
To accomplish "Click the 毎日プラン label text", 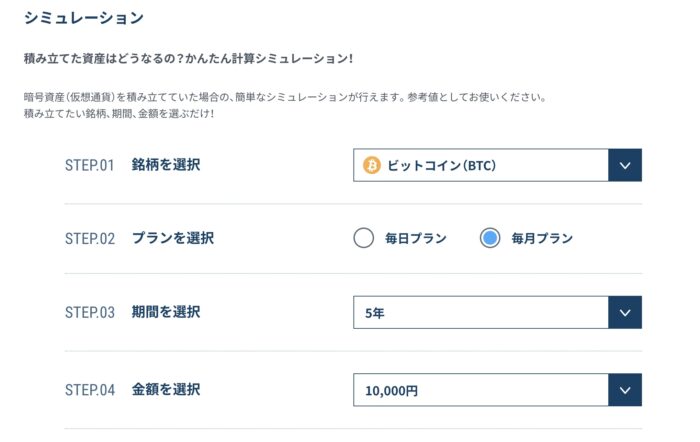I will (x=416, y=238).
